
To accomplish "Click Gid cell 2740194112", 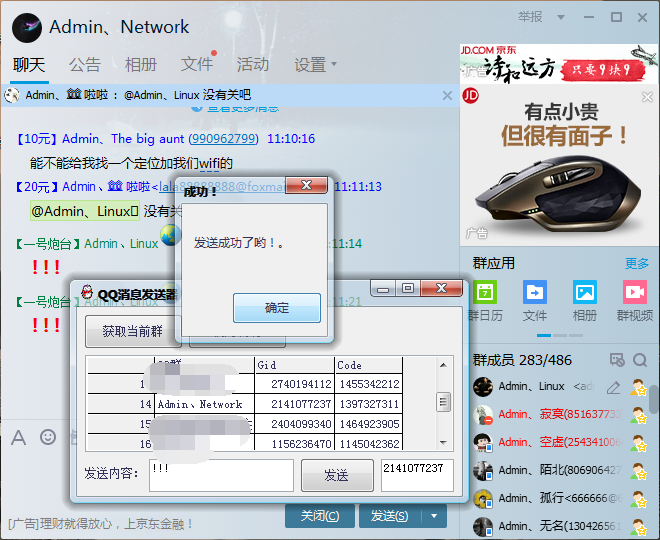I will coord(295,384).
